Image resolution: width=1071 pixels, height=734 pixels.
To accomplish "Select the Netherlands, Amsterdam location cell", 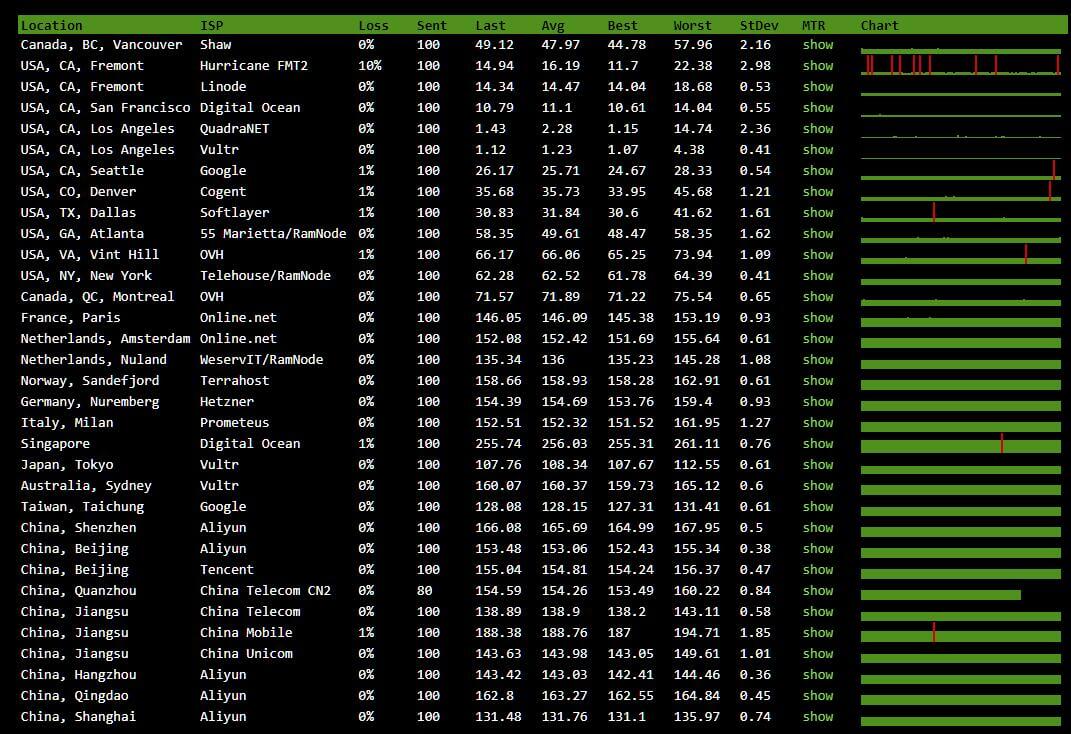I will [x=105, y=339].
